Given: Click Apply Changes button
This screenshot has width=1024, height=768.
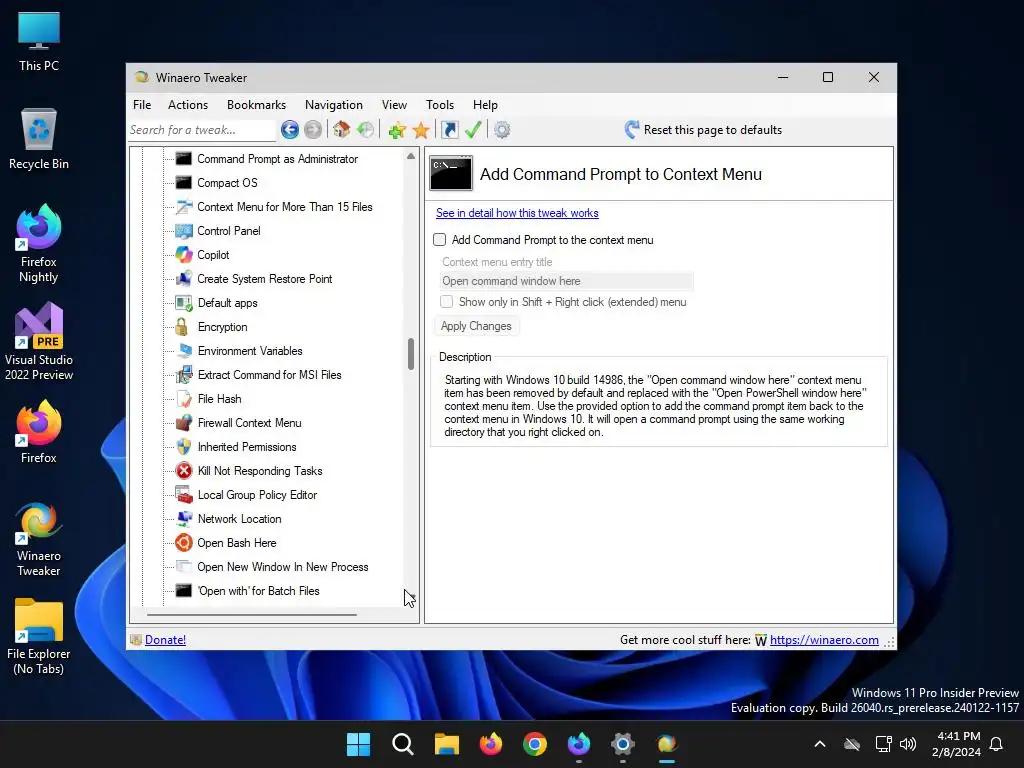Looking at the screenshot, I should (476, 326).
